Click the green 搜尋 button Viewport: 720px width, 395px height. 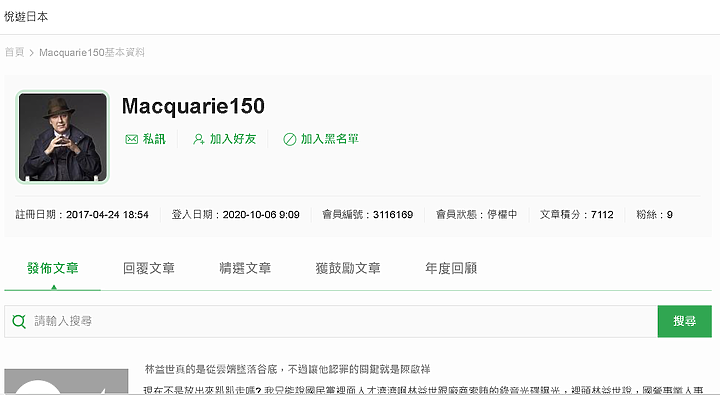coord(685,321)
